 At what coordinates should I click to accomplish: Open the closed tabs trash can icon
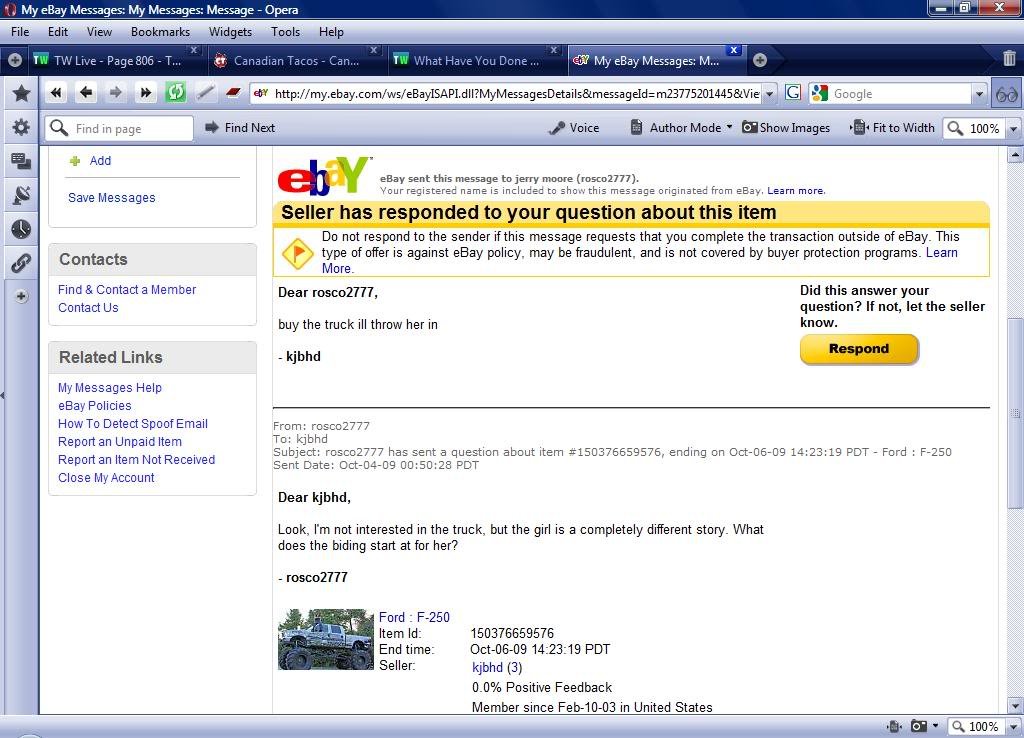1010,58
